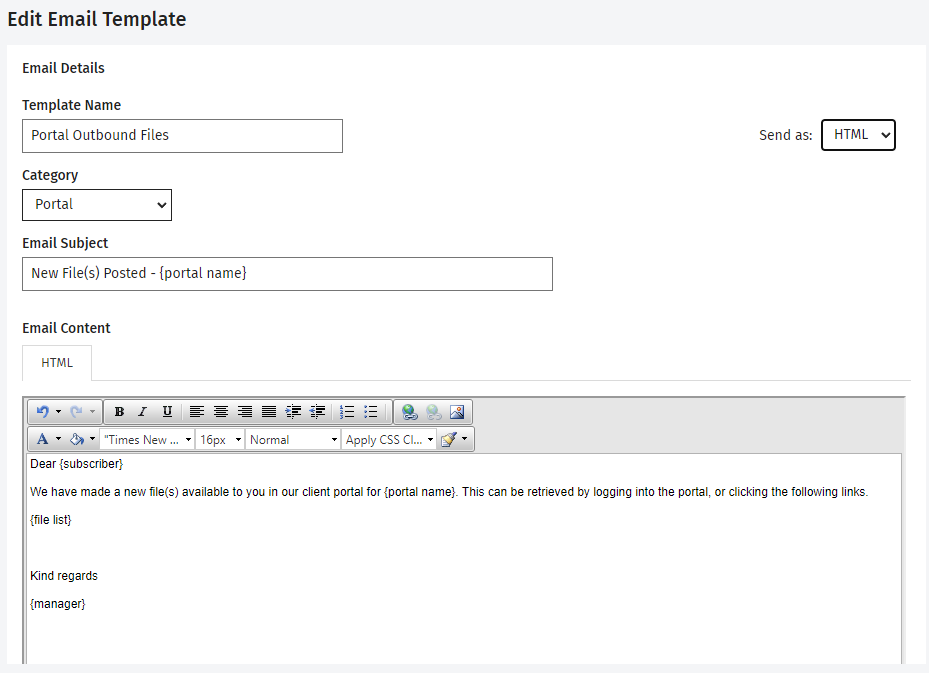The height and width of the screenshot is (673, 929).
Task: Click the Redo icon in editor toolbar
Action: click(x=76, y=412)
